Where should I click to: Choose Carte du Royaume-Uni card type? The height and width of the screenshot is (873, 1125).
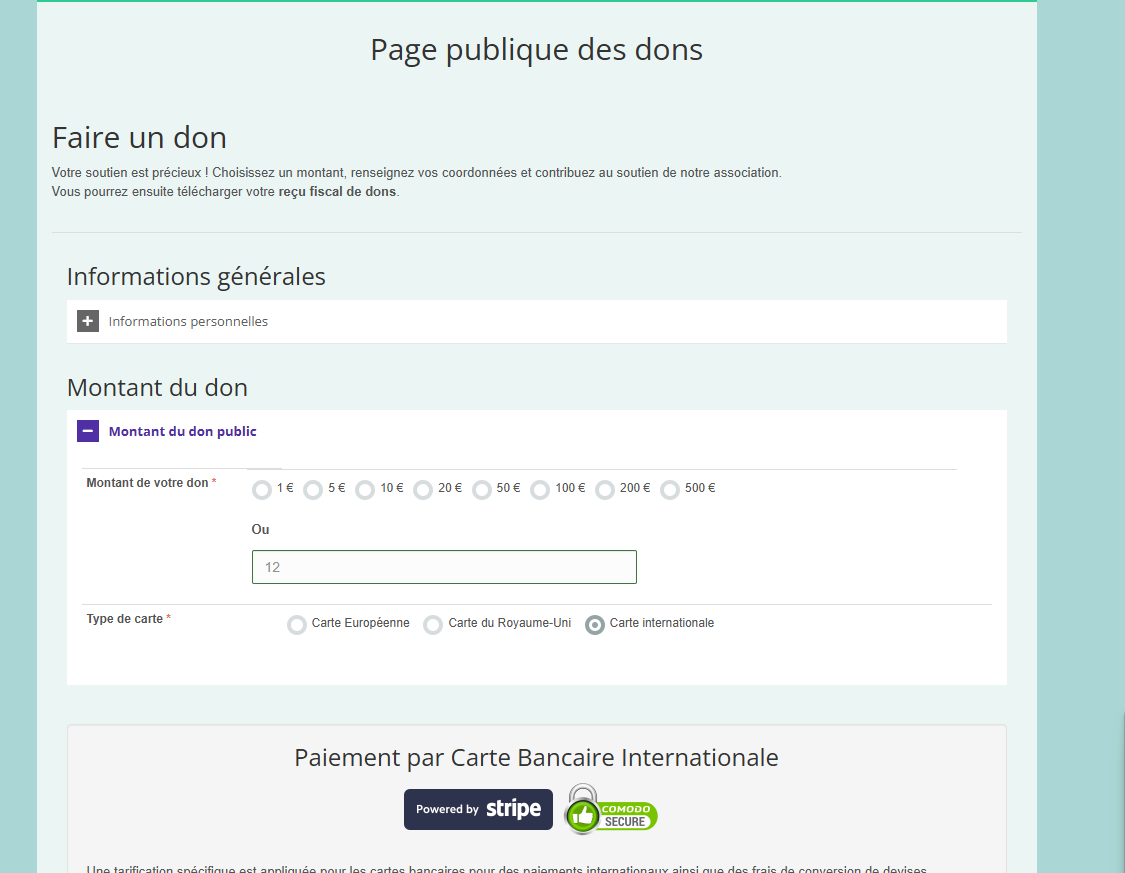click(433, 625)
